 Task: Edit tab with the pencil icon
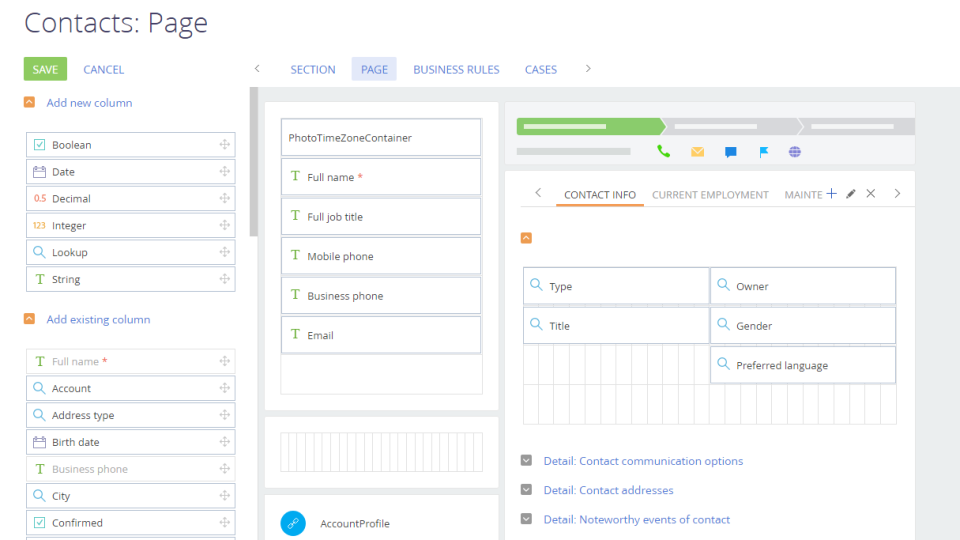click(851, 193)
